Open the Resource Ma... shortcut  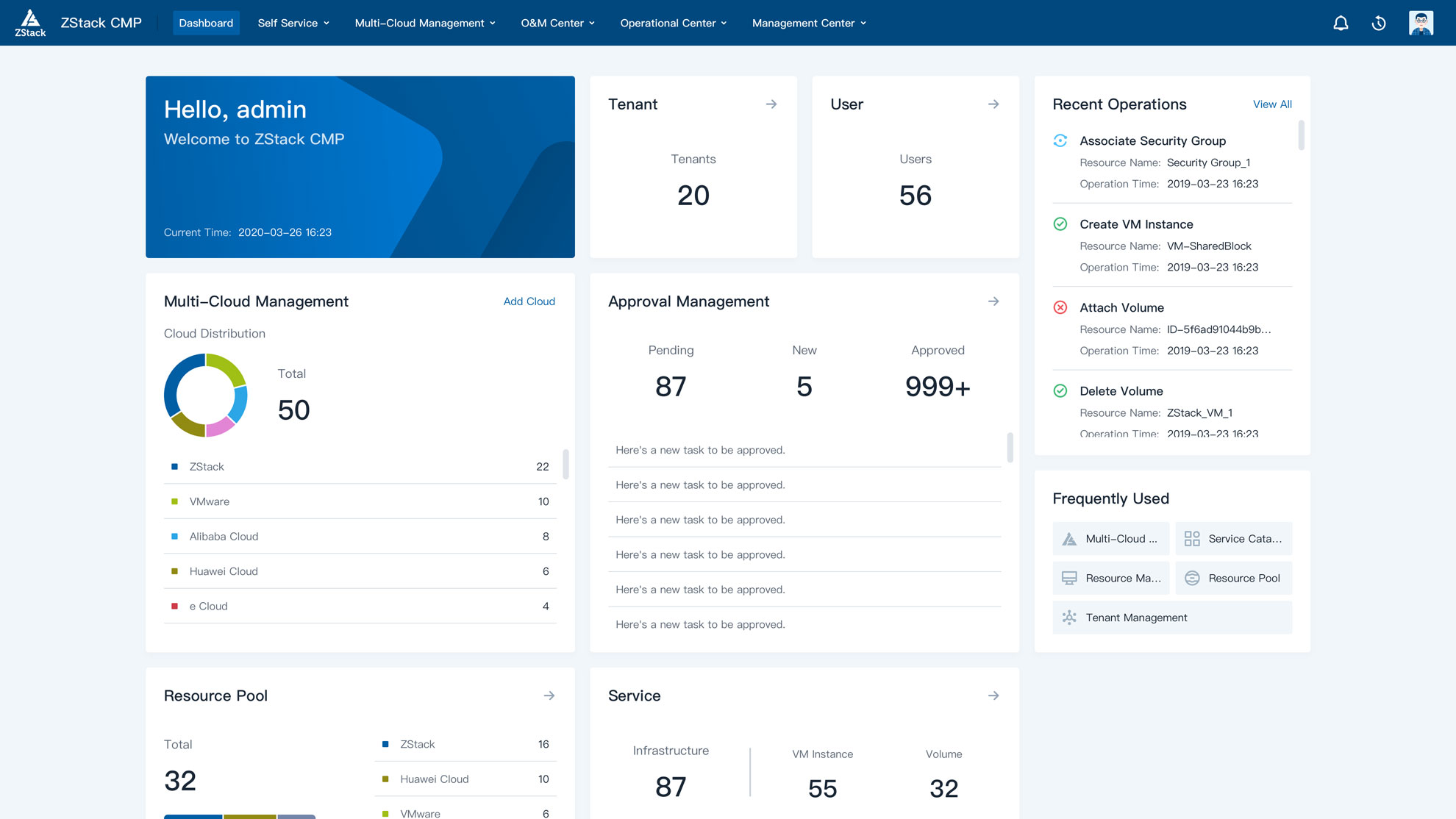click(x=1110, y=579)
